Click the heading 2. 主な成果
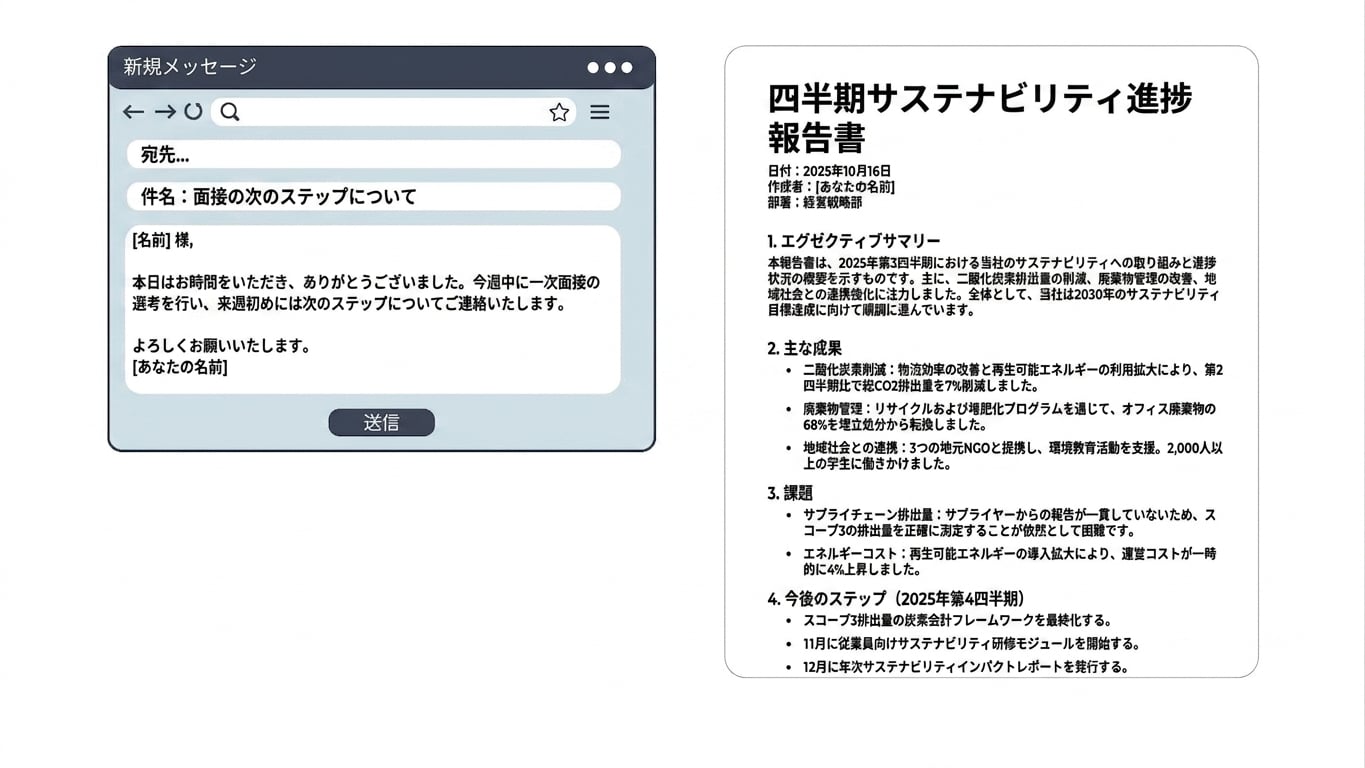 805,348
